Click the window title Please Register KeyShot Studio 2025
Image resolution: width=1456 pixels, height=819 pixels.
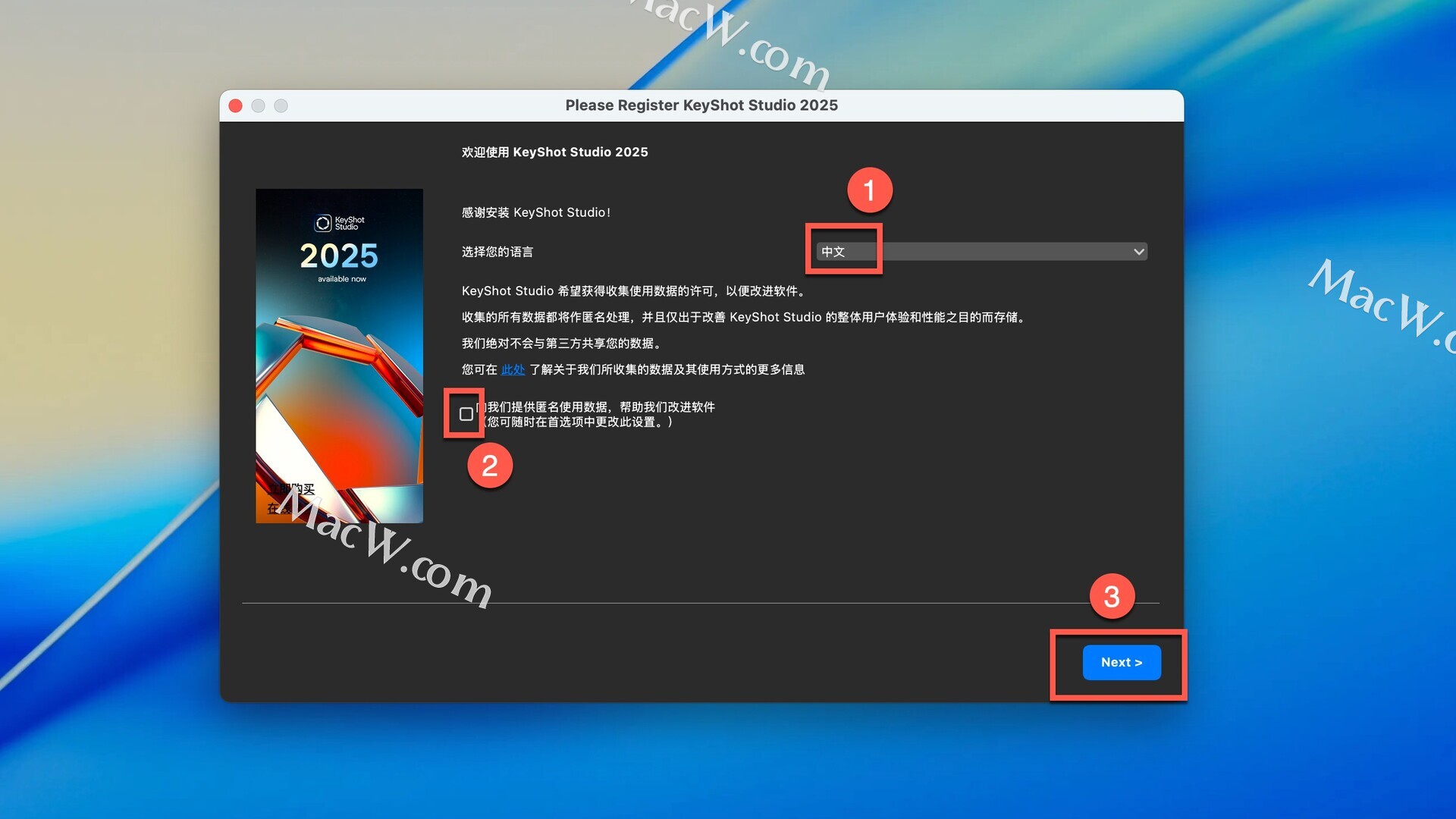click(x=701, y=105)
